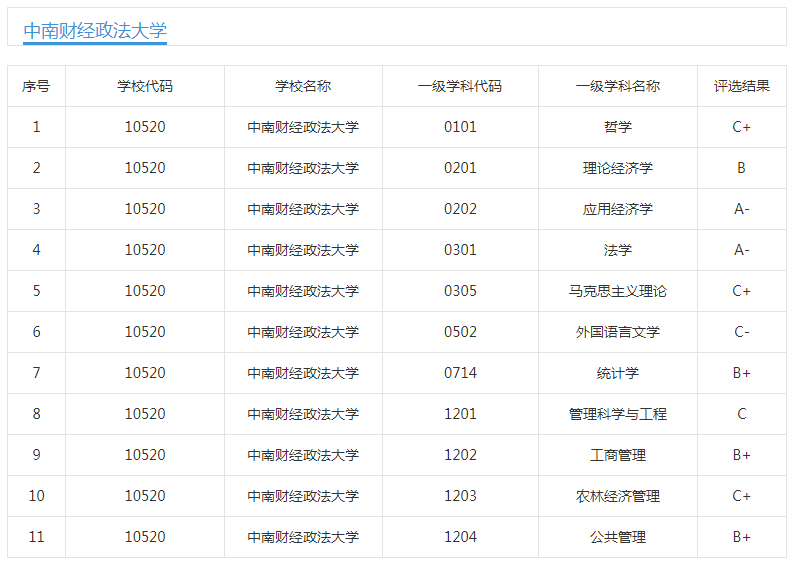Click subject code 0201
This screenshot has width=797, height=563.
point(460,168)
